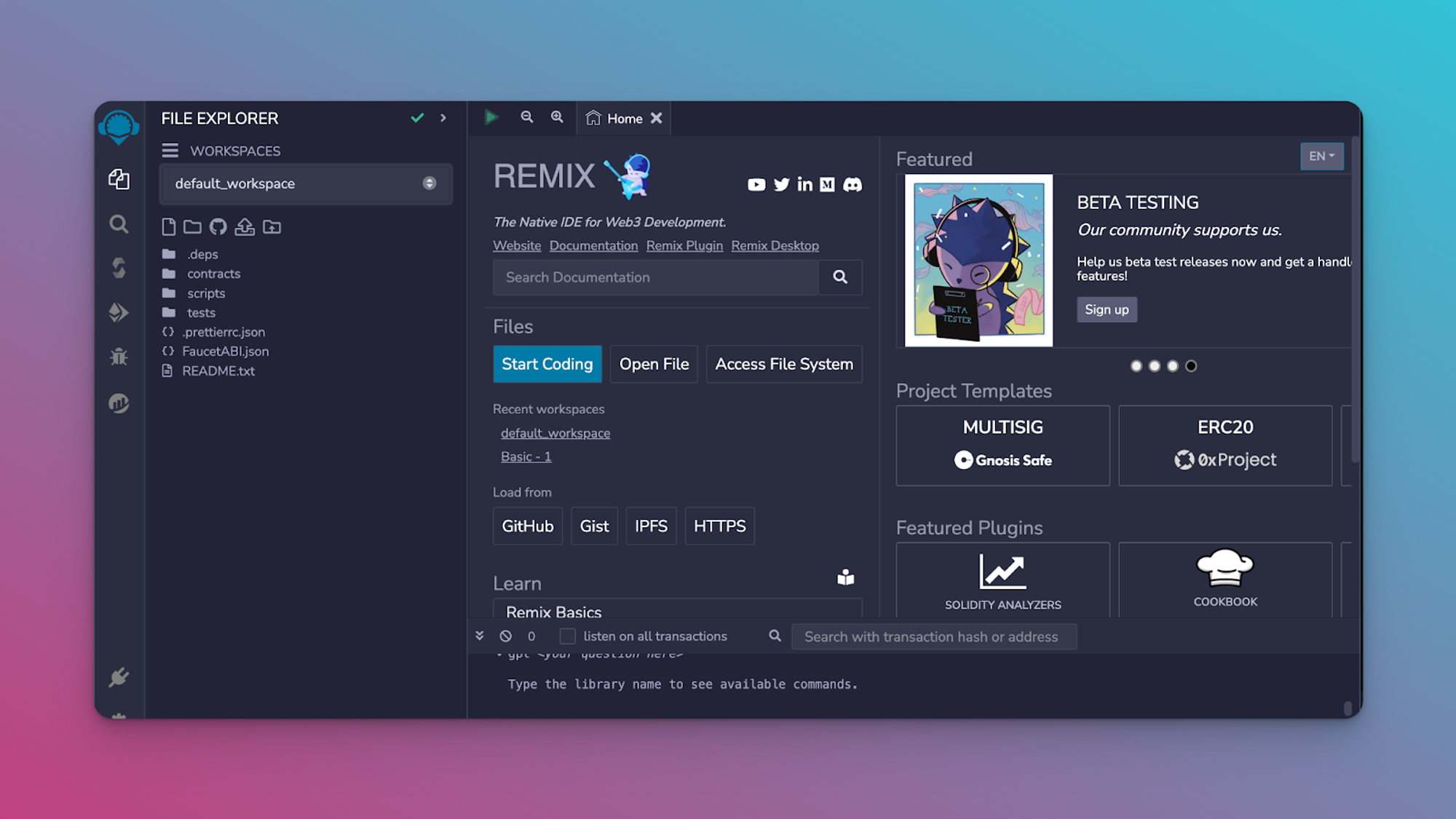Image resolution: width=1456 pixels, height=819 pixels.
Task: Open the analytics chart sidebar icon
Action: (119, 403)
